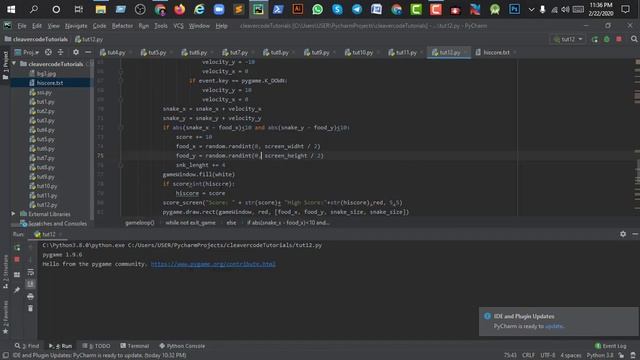Open Skype from the taskbar

coord(337,9)
